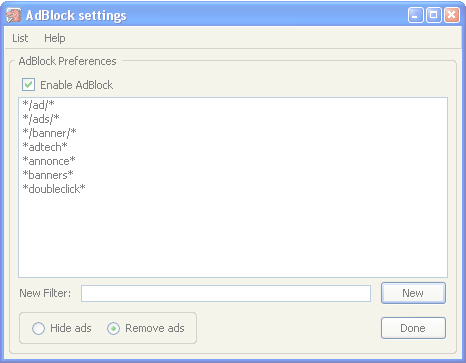Close the AdBlock settings window
This screenshot has width=466, height=363.
tap(452, 15)
